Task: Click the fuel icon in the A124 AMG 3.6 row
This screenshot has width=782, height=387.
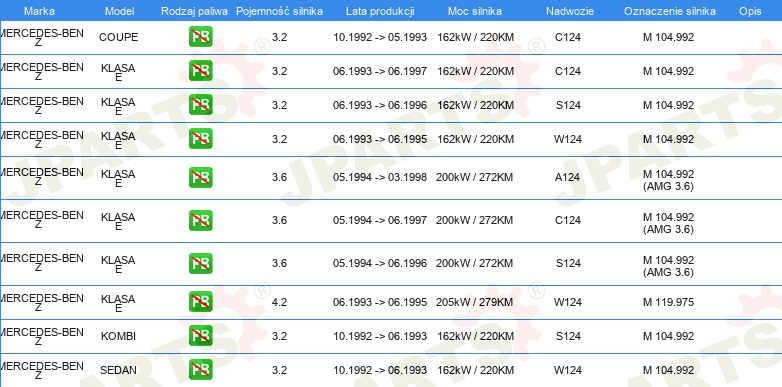Action: (x=200, y=178)
